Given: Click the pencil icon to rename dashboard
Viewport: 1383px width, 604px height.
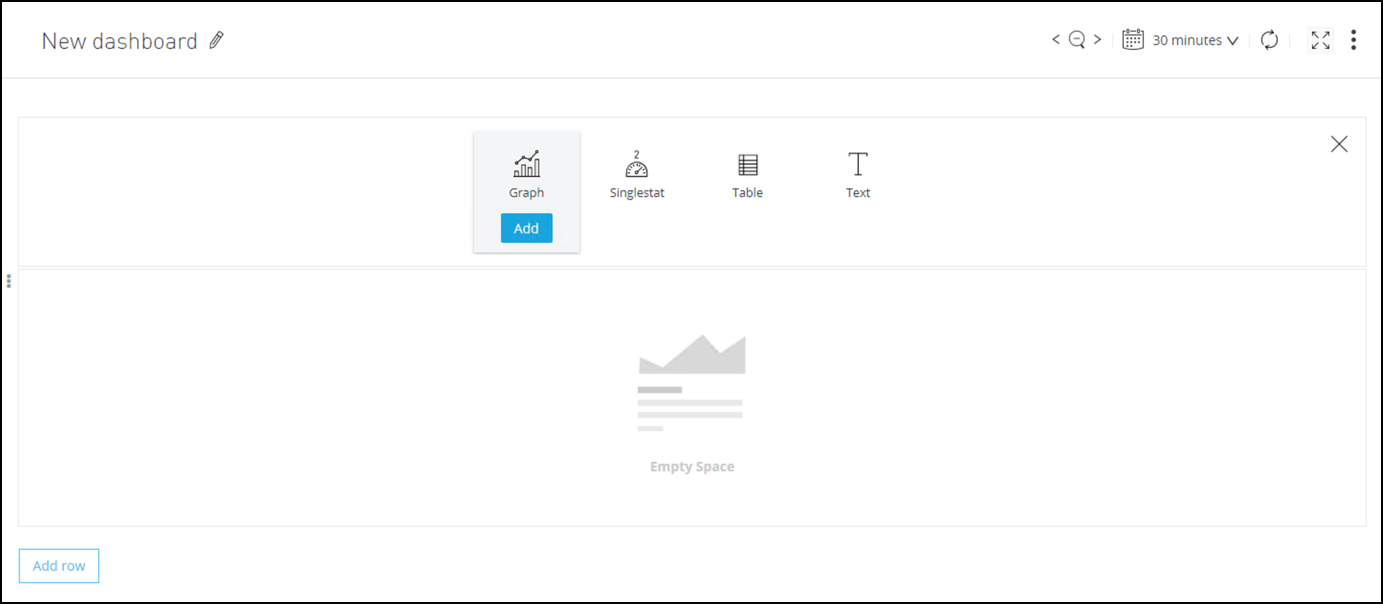Looking at the screenshot, I should [217, 41].
